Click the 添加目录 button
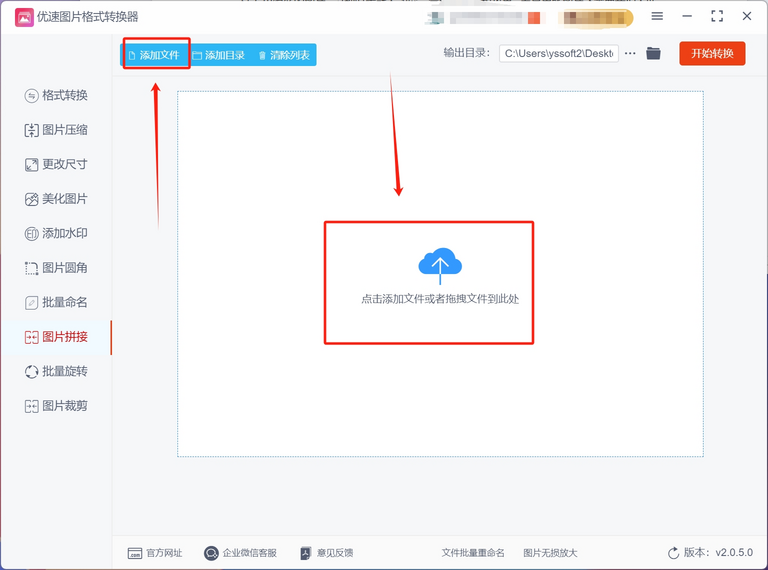Image resolution: width=768 pixels, height=570 pixels. (219, 55)
